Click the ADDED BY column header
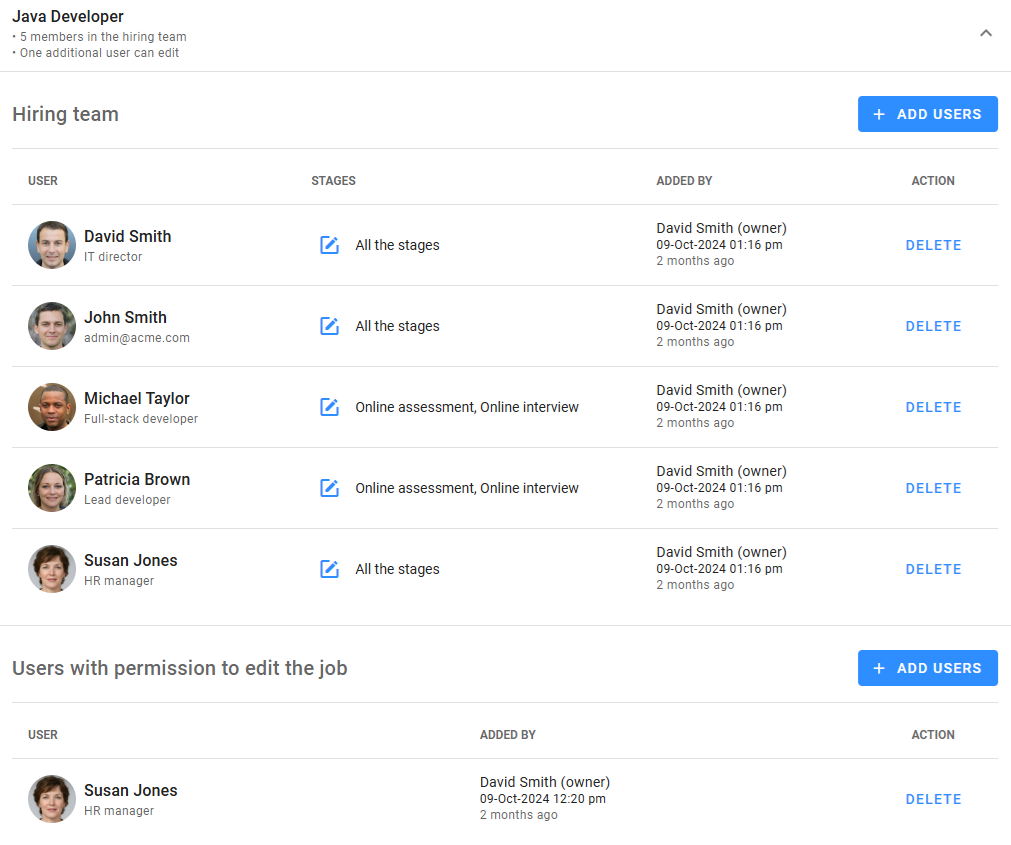1011x845 pixels. pos(684,181)
